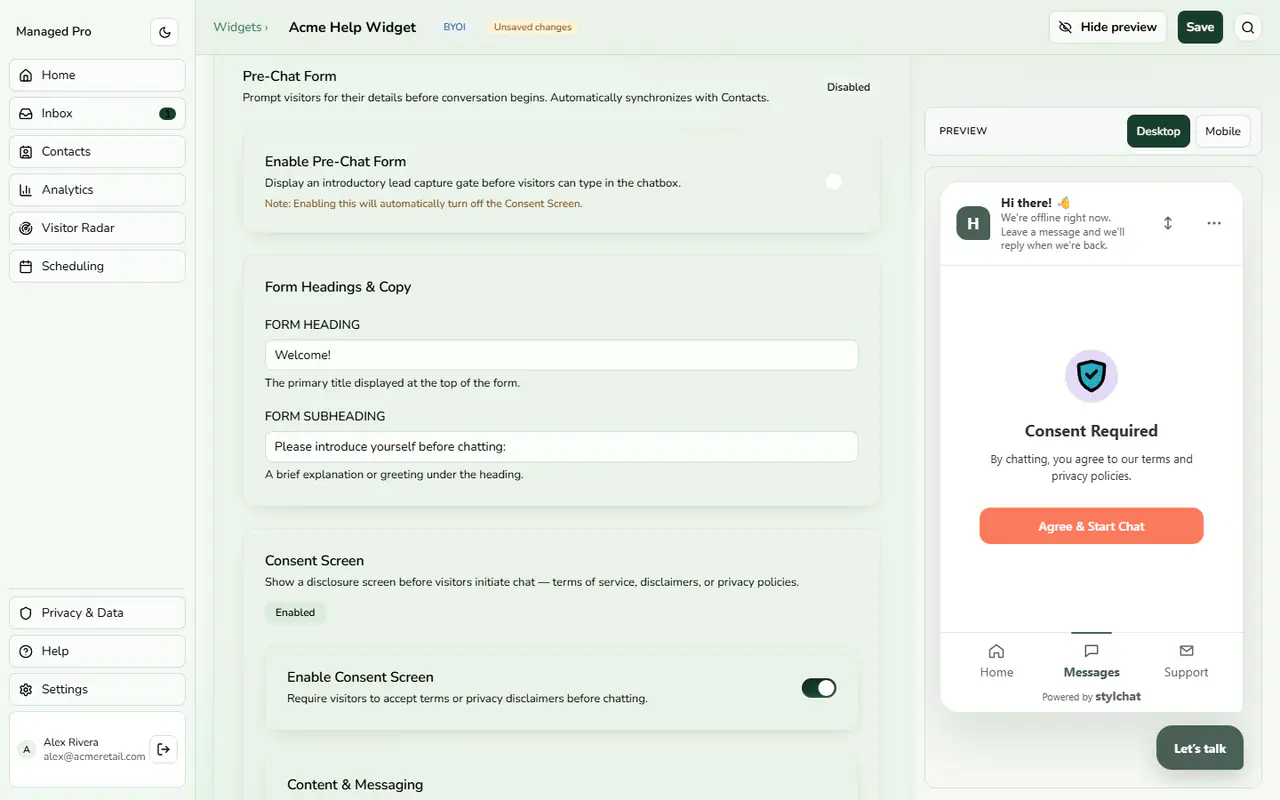Open Inbox in the sidebar
This screenshot has width=1280, height=800.
click(x=97, y=113)
